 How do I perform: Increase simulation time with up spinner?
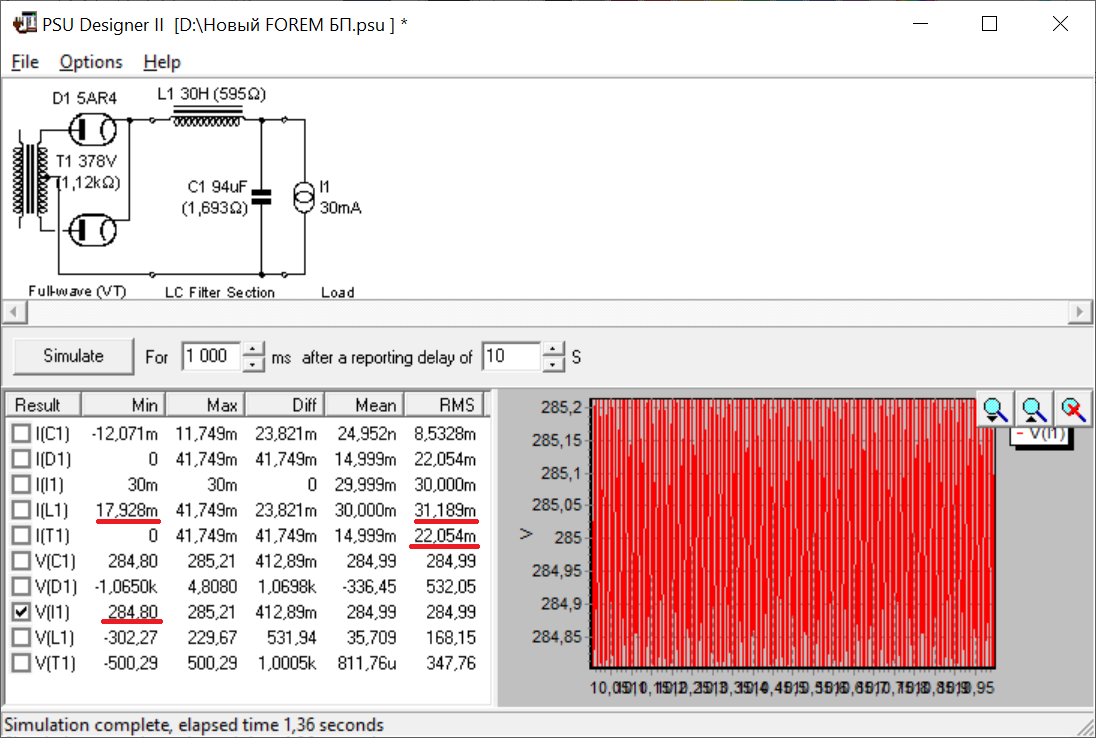point(255,350)
